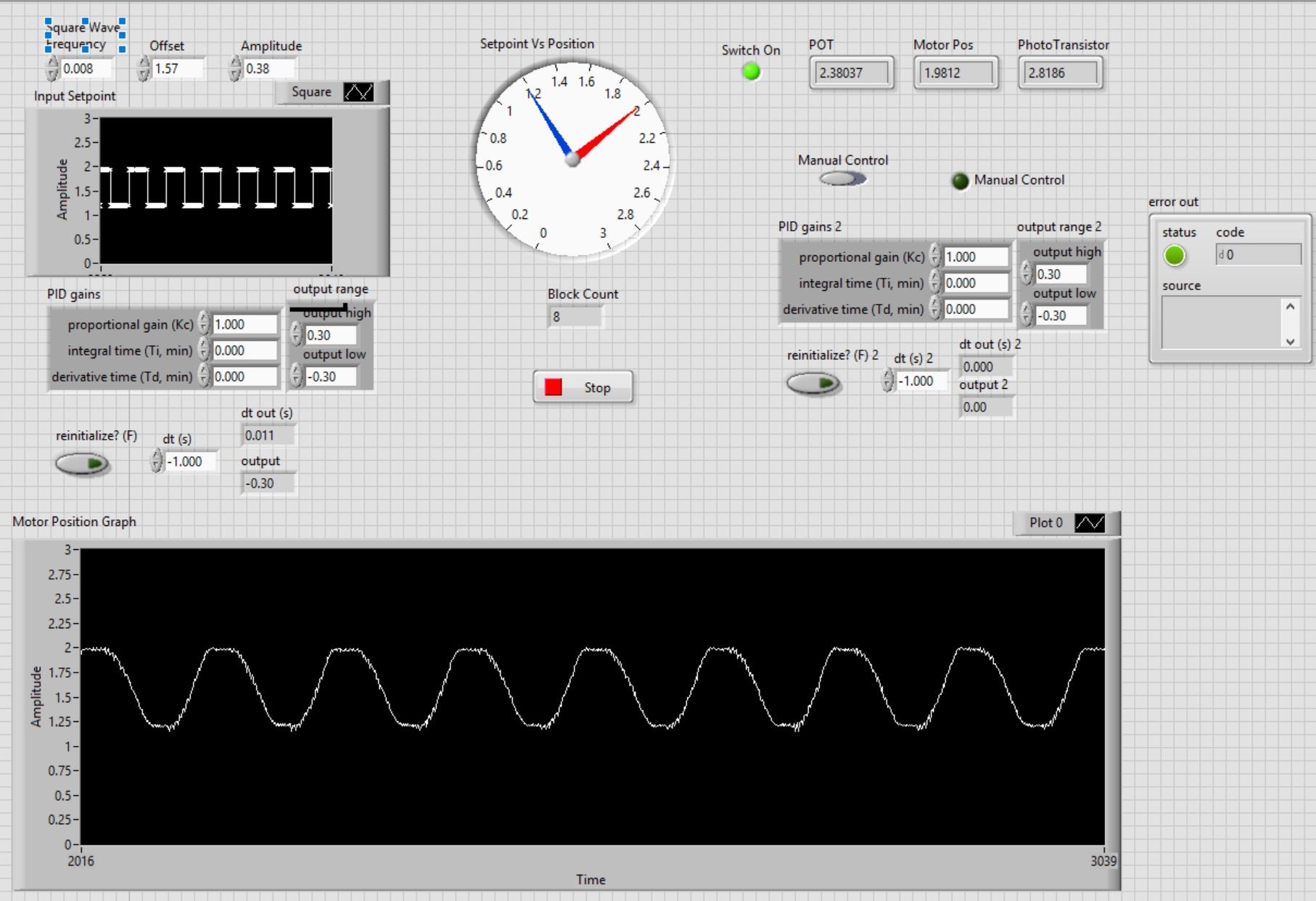Image resolution: width=1316 pixels, height=901 pixels.
Task: Click the Square plot legend label
Action: (x=311, y=92)
